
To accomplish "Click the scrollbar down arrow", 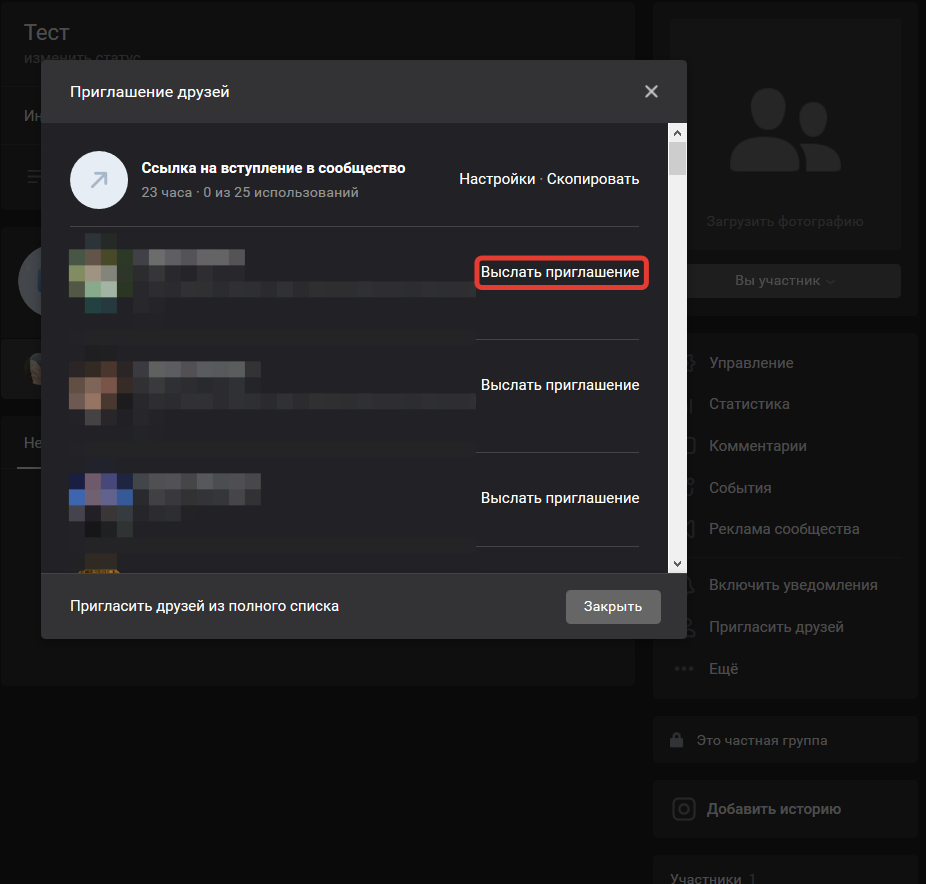I will pyautogui.click(x=677, y=564).
